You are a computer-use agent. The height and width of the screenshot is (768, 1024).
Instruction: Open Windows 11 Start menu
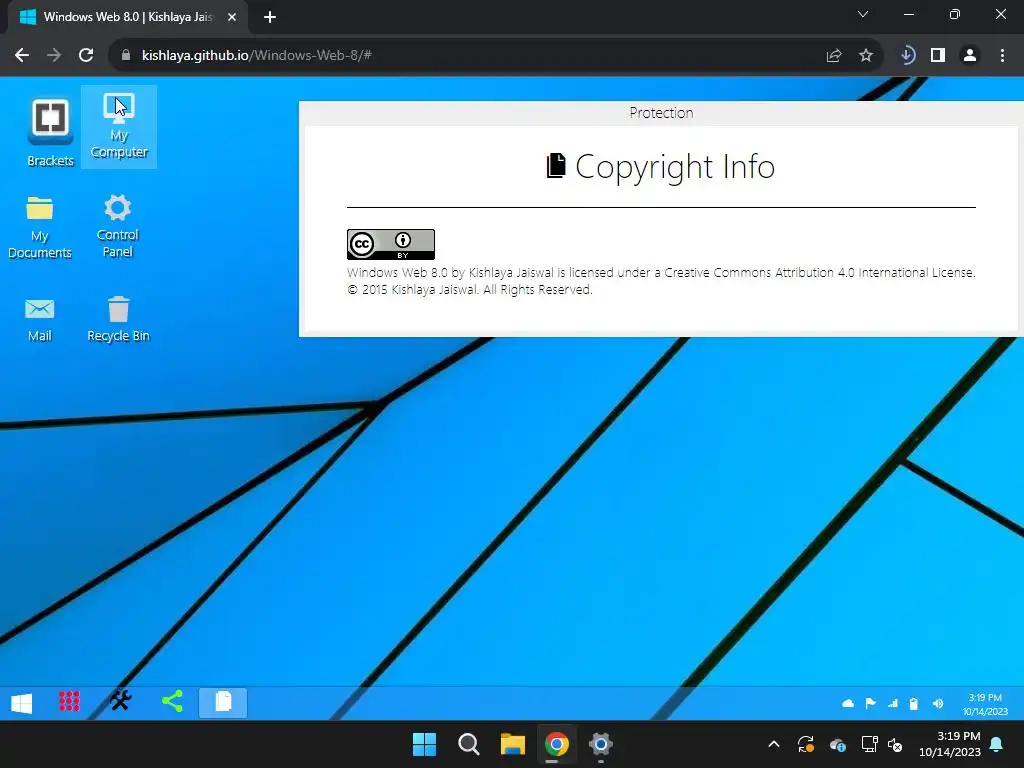click(424, 744)
